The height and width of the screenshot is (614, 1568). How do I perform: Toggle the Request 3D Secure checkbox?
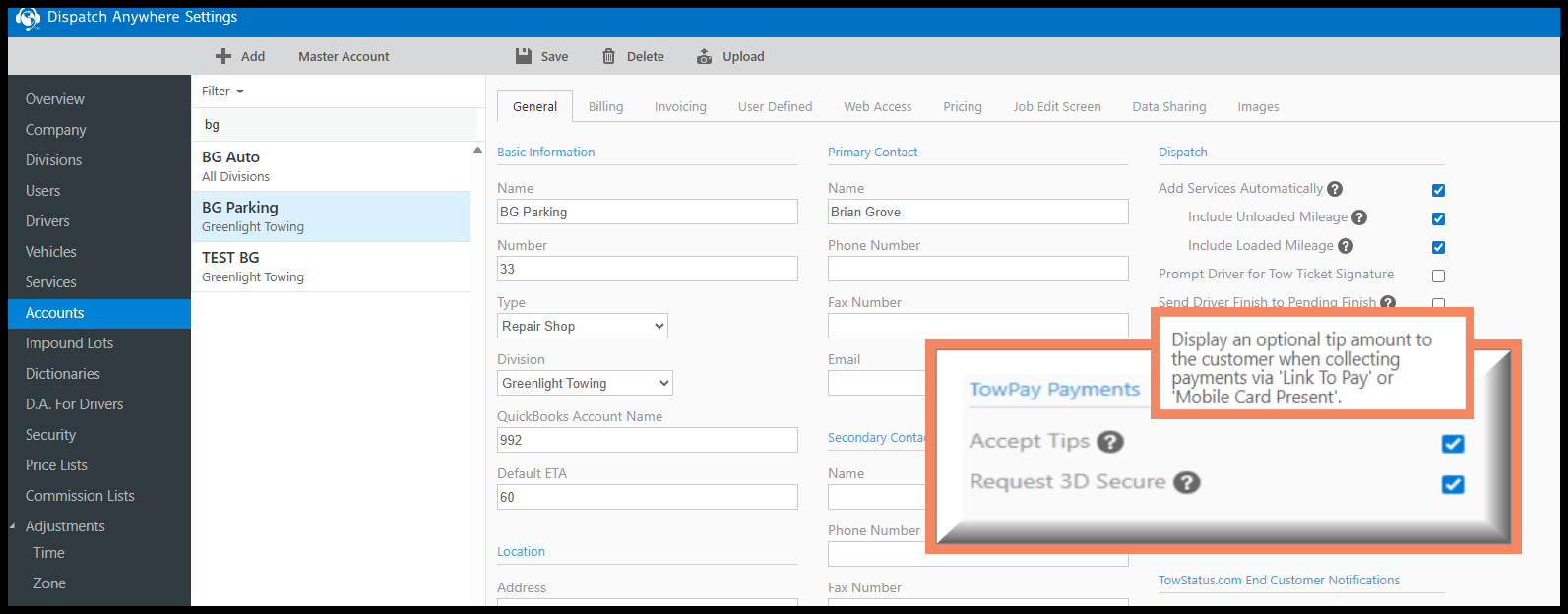pos(1453,483)
